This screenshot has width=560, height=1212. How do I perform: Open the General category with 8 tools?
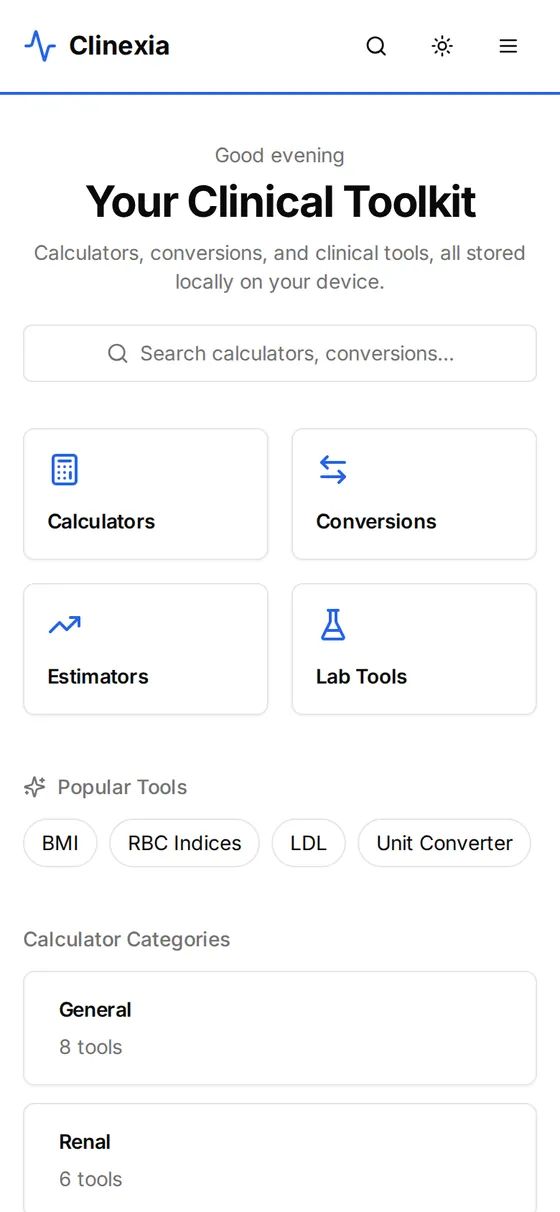(280, 1028)
